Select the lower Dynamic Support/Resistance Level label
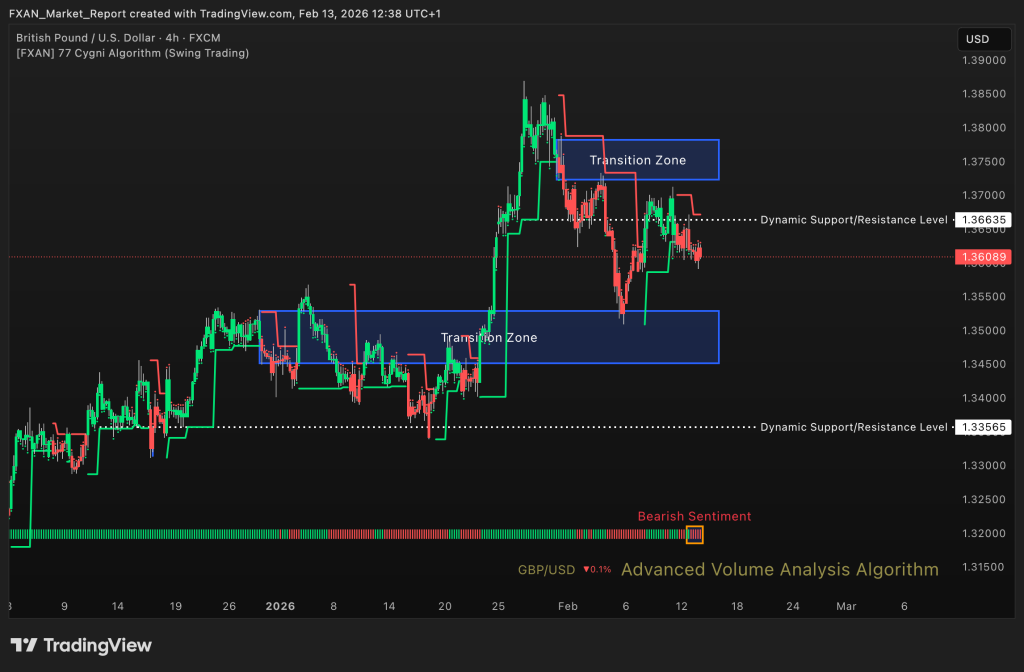1024x672 pixels. [853, 427]
